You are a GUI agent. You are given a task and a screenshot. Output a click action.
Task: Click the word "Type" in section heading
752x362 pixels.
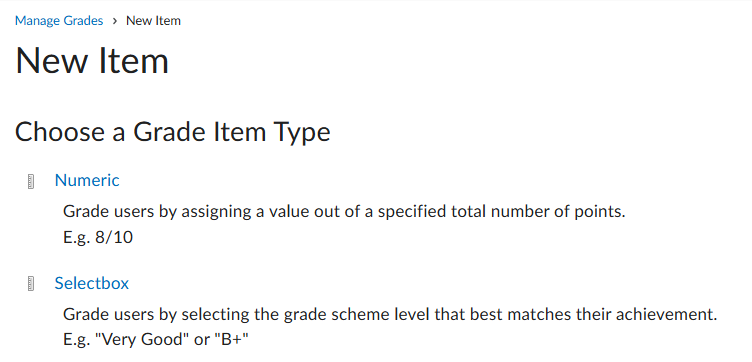pos(302,133)
